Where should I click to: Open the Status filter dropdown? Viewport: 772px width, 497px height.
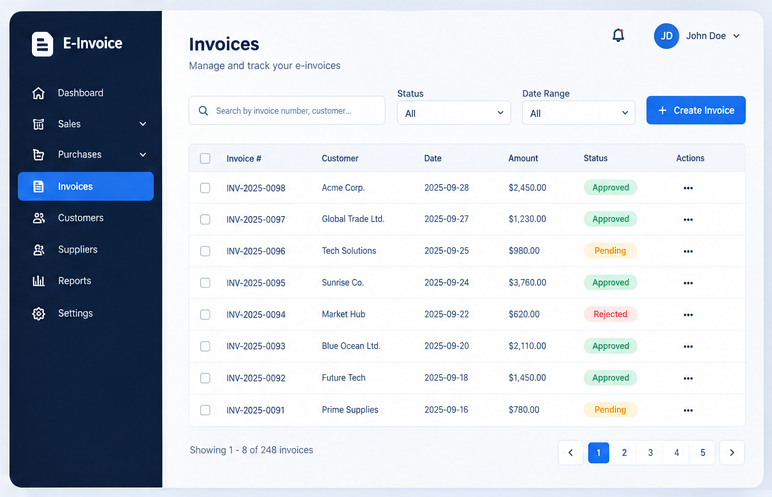(x=454, y=113)
